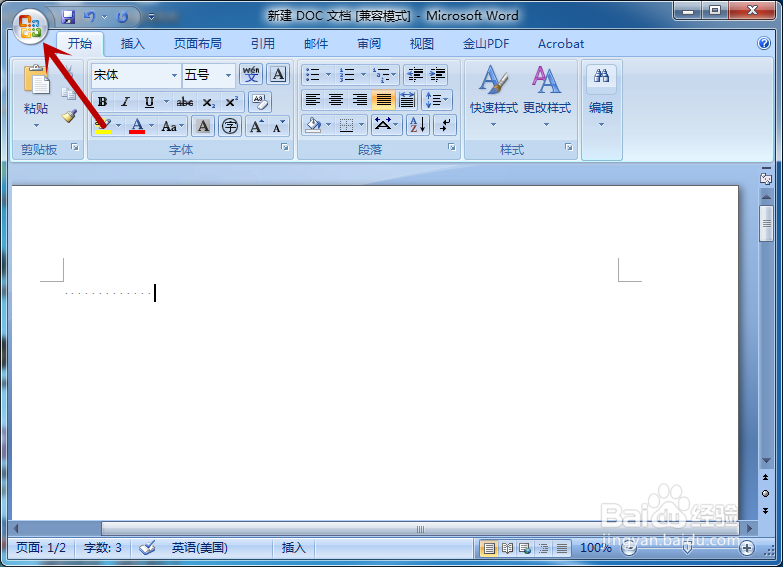
Task: Toggle italic formatting
Action: (125, 102)
